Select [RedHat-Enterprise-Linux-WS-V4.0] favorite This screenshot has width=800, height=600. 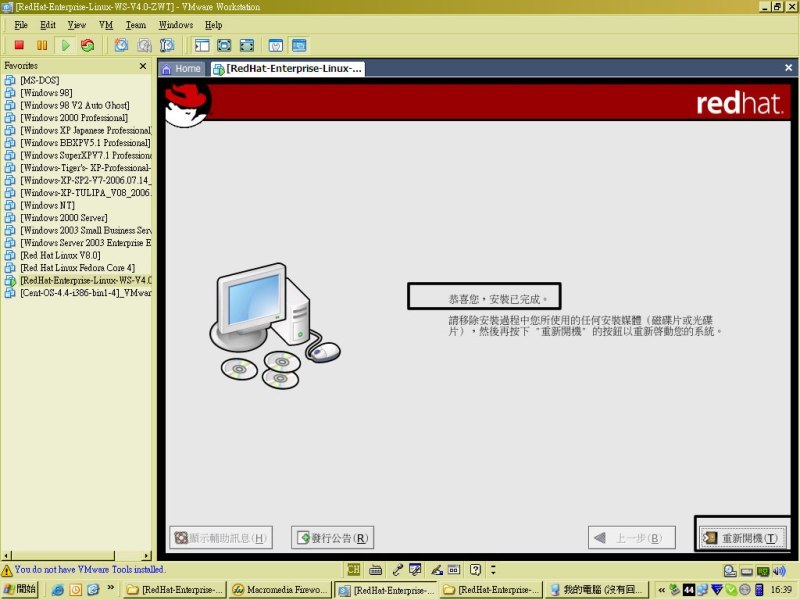[86, 280]
